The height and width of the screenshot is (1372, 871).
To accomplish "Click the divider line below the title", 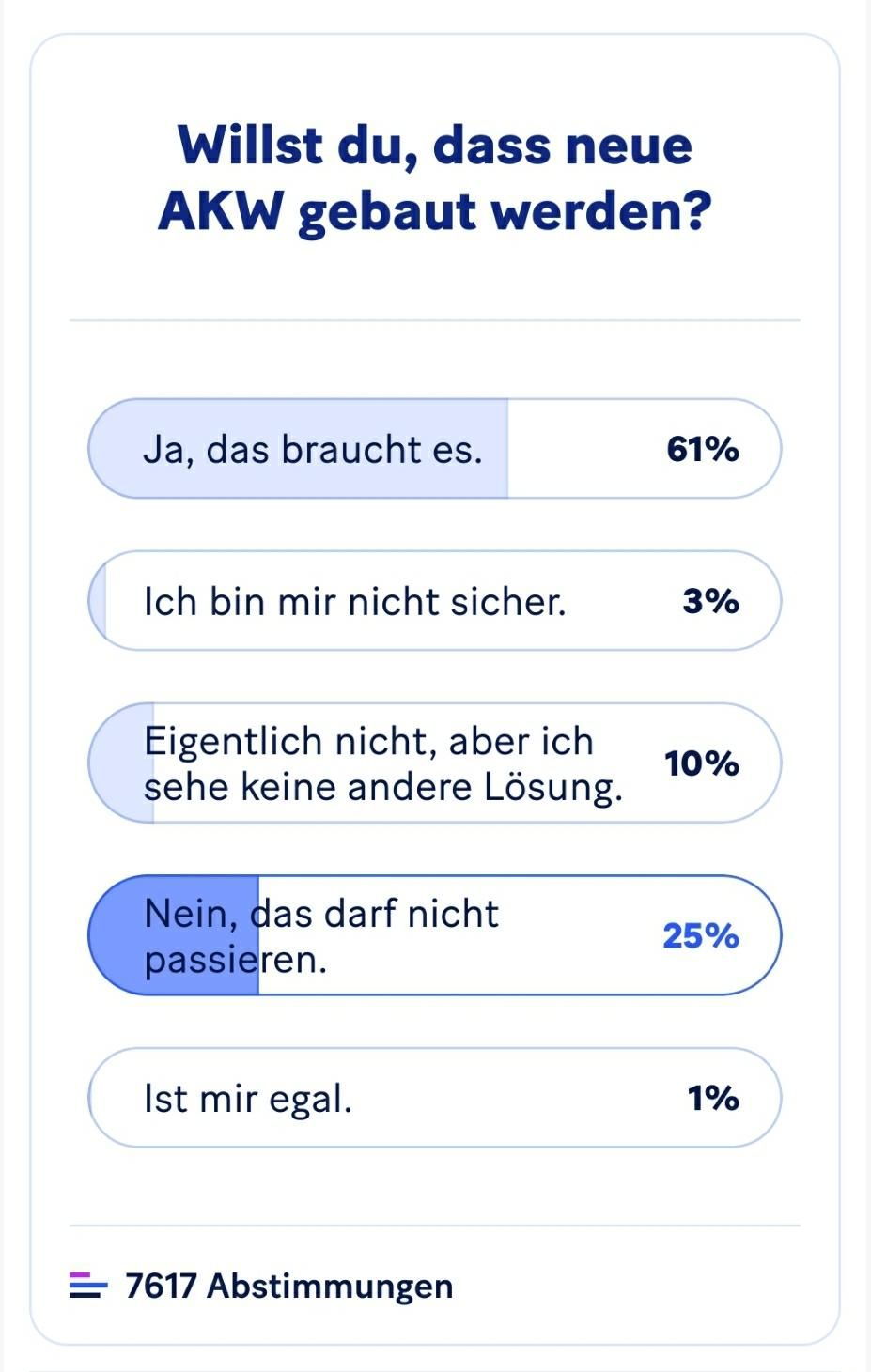I will (x=435, y=319).
